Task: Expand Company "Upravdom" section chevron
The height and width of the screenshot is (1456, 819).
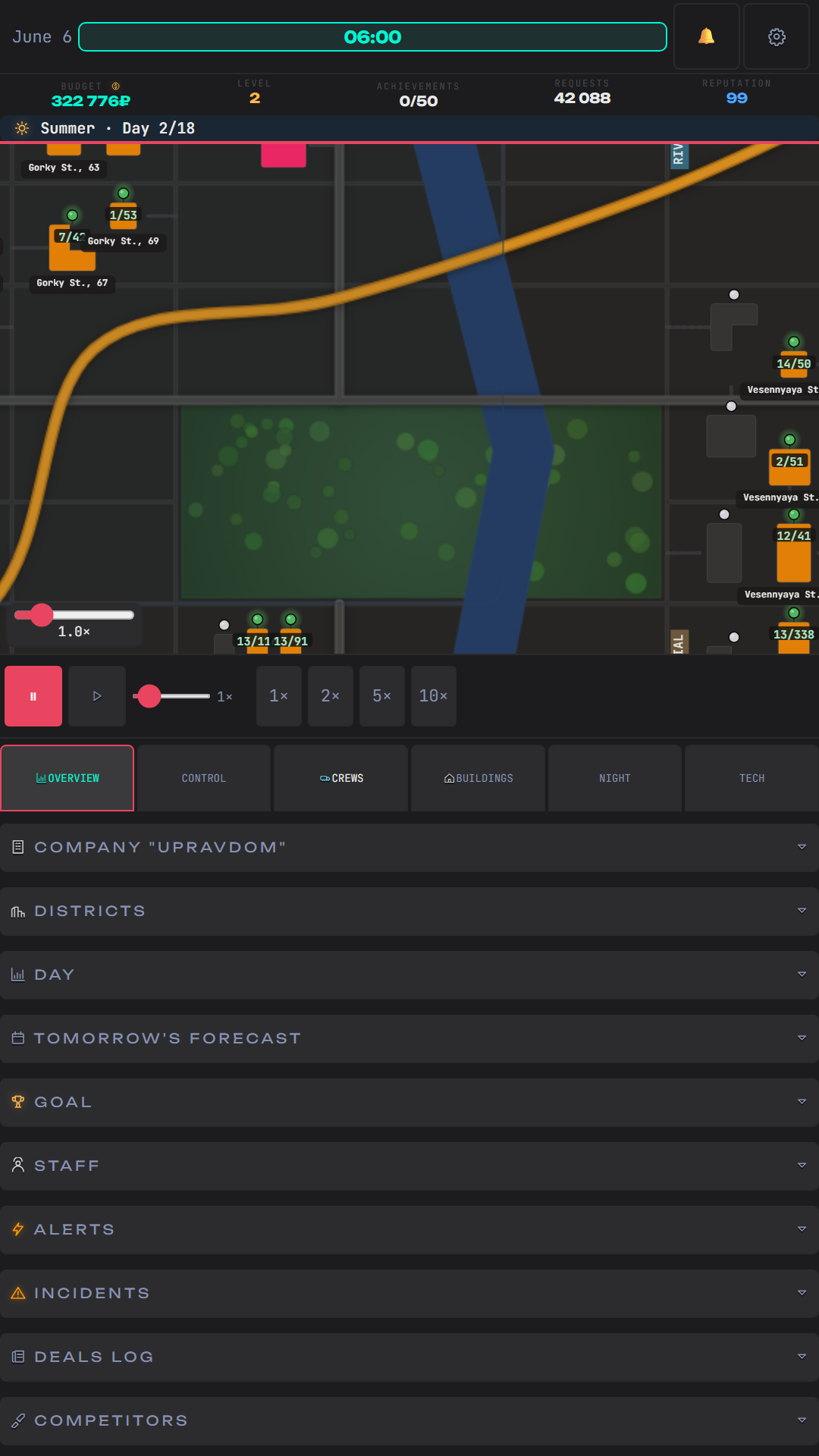Action: [802, 847]
